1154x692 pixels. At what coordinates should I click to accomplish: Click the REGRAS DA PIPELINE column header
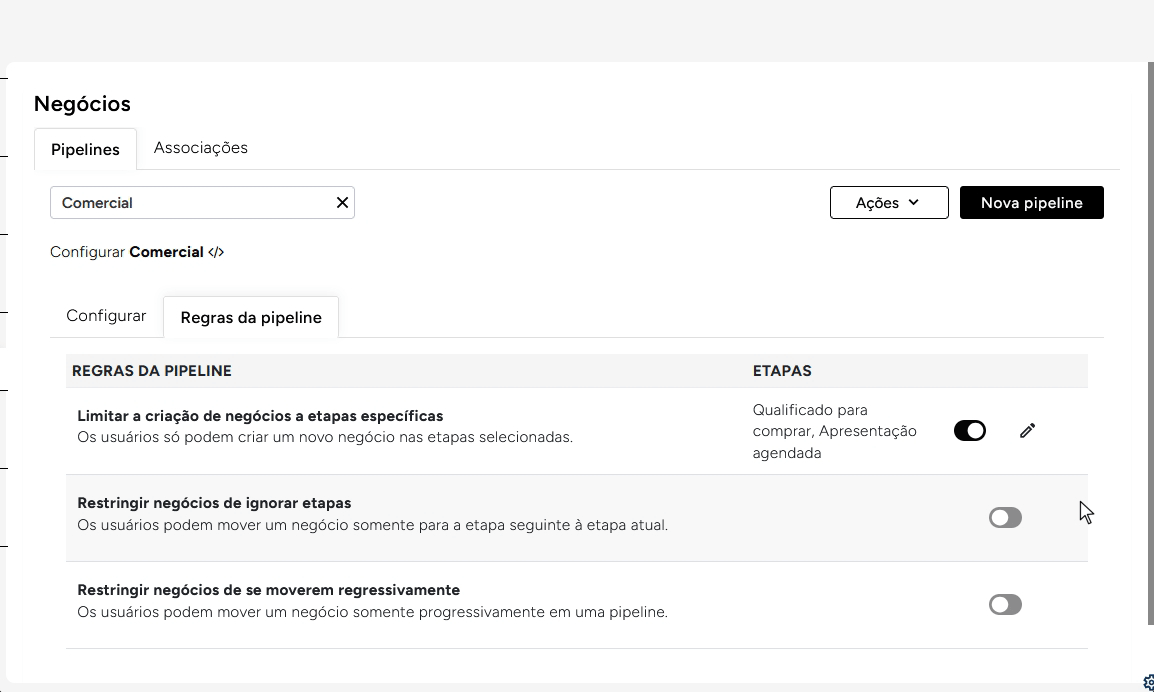[152, 371]
